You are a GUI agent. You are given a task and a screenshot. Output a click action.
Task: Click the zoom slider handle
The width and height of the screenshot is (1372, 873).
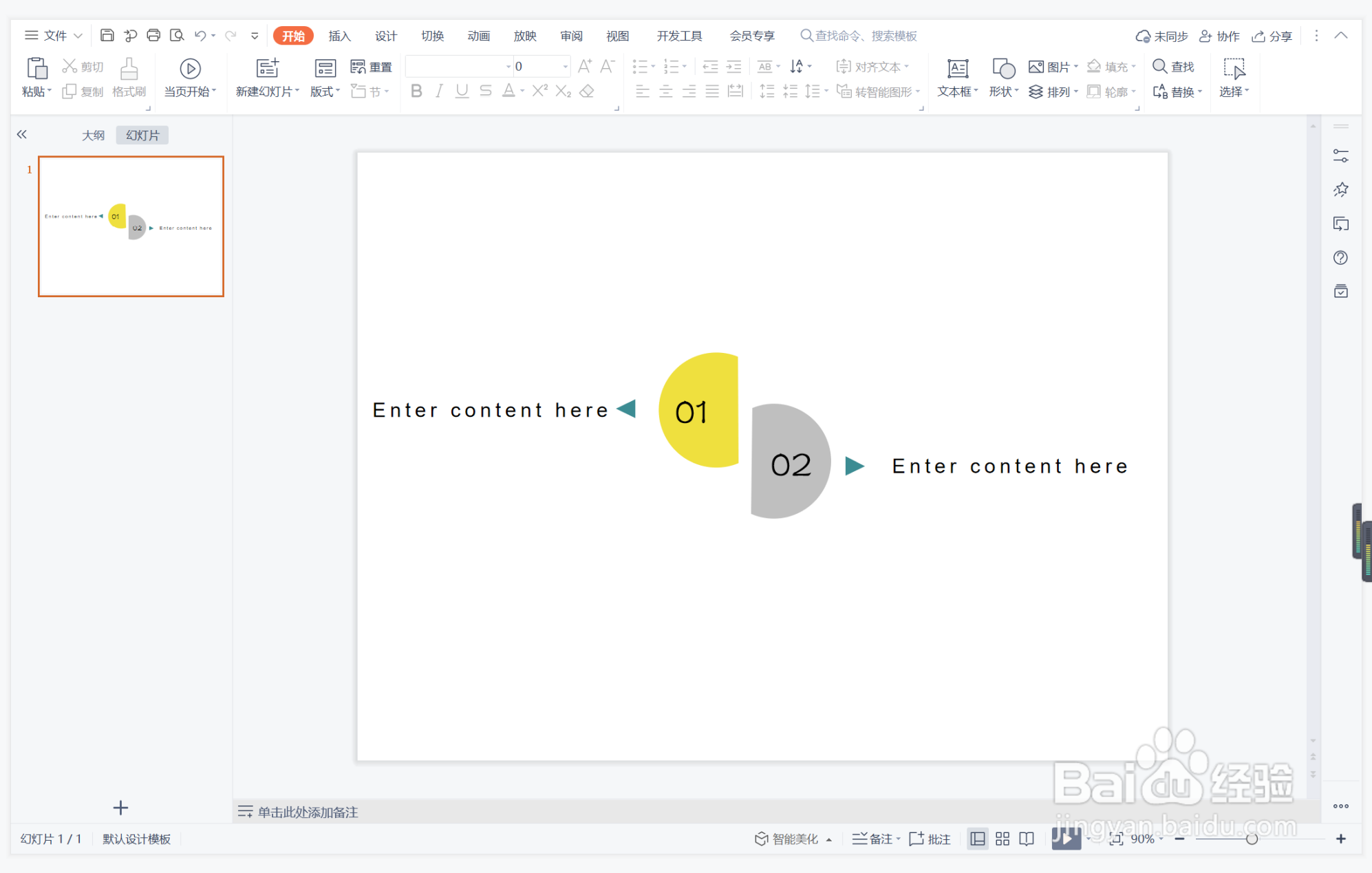click(1252, 839)
